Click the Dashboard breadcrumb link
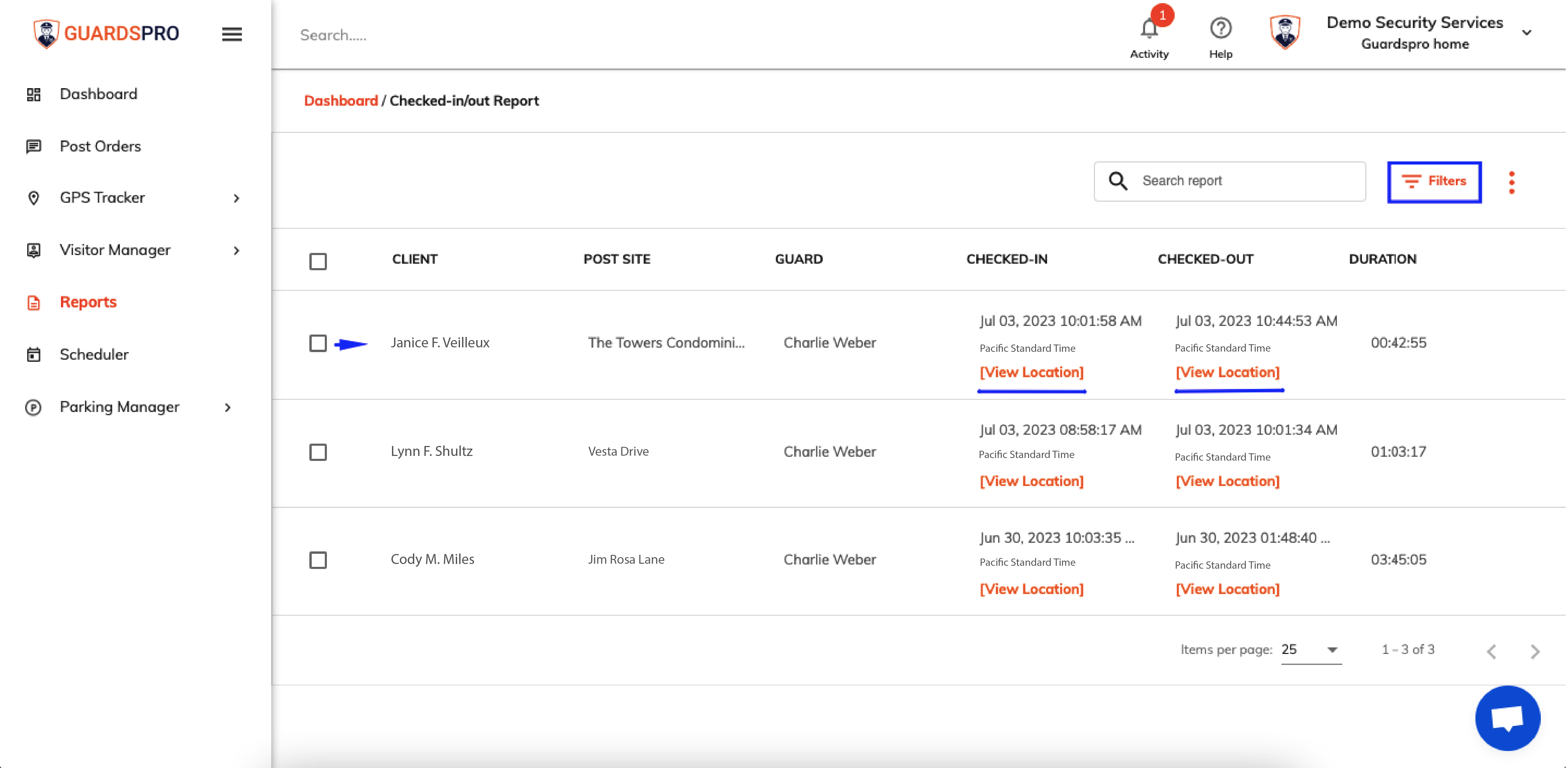Image resolution: width=1568 pixels, height=768 pixels. 341,100
